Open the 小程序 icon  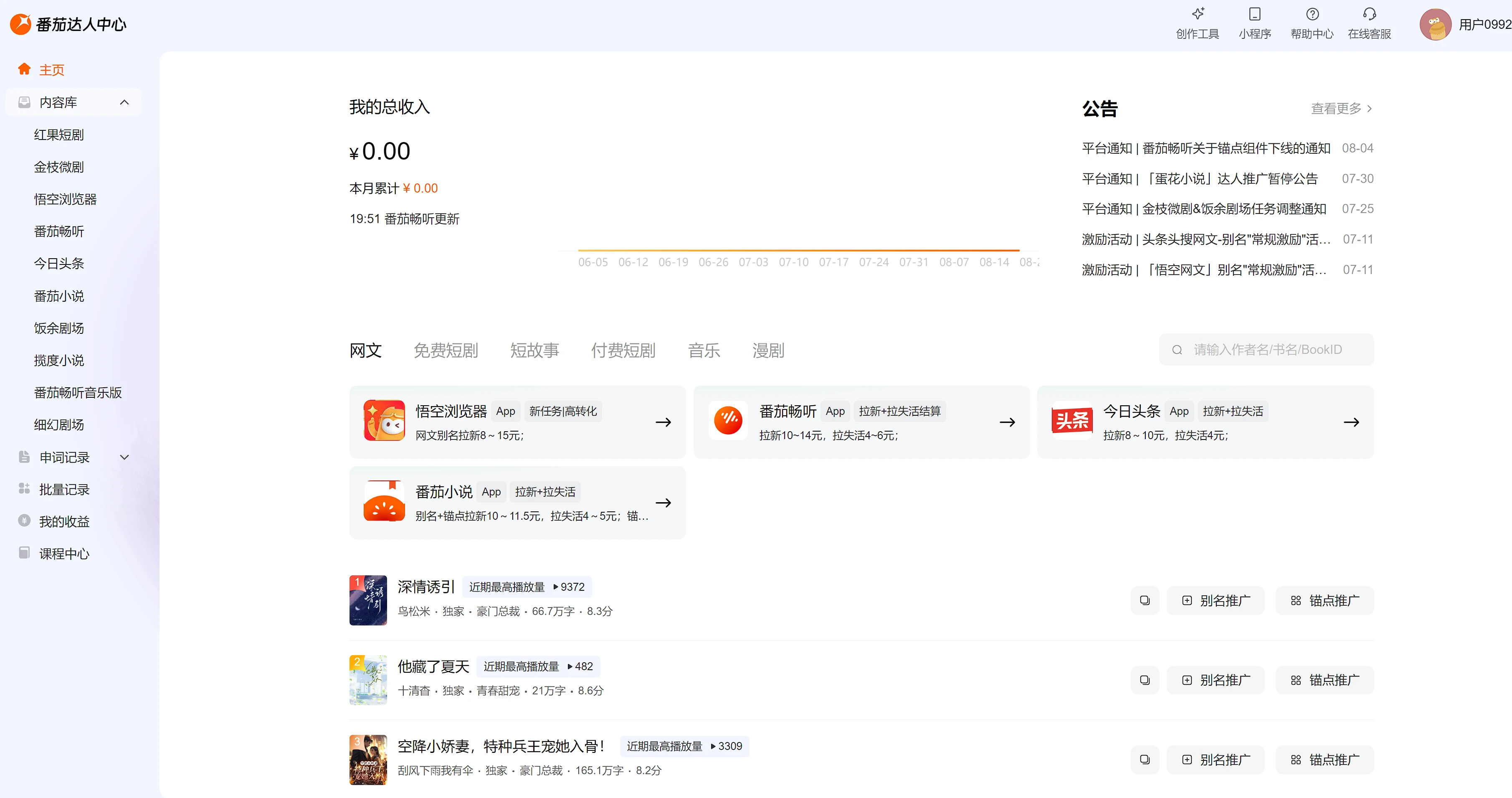point(1254,22)
